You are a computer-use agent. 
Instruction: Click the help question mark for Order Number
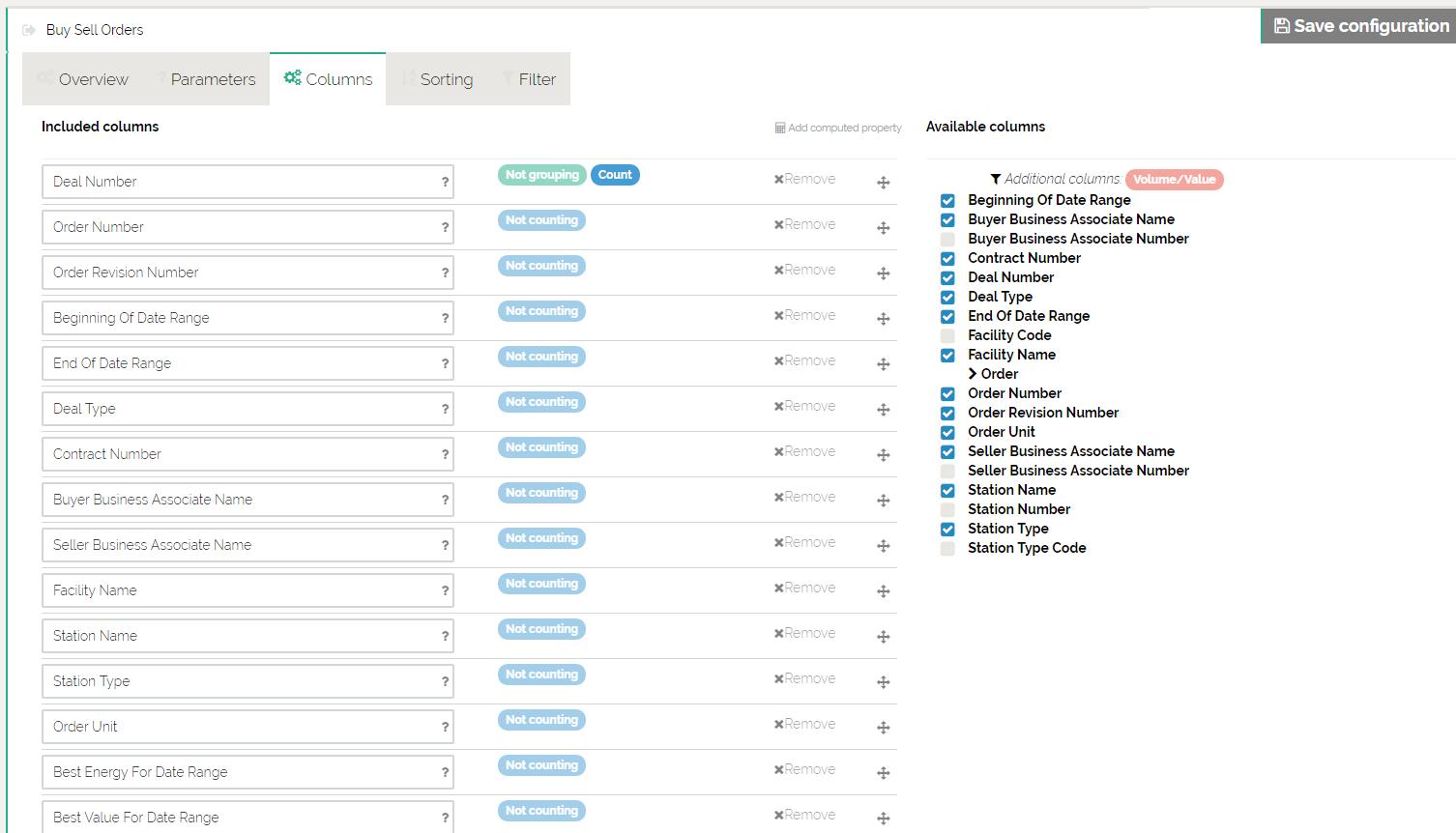pos(445,228)
